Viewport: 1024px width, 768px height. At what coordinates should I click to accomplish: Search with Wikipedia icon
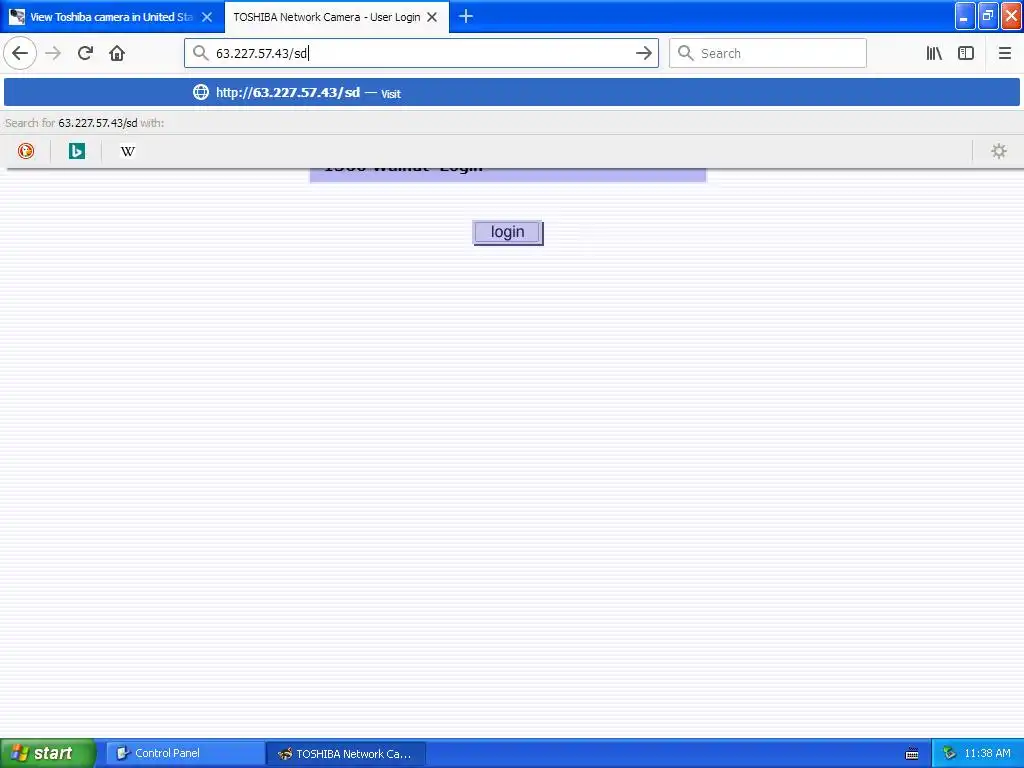click(x=127, y=152)
